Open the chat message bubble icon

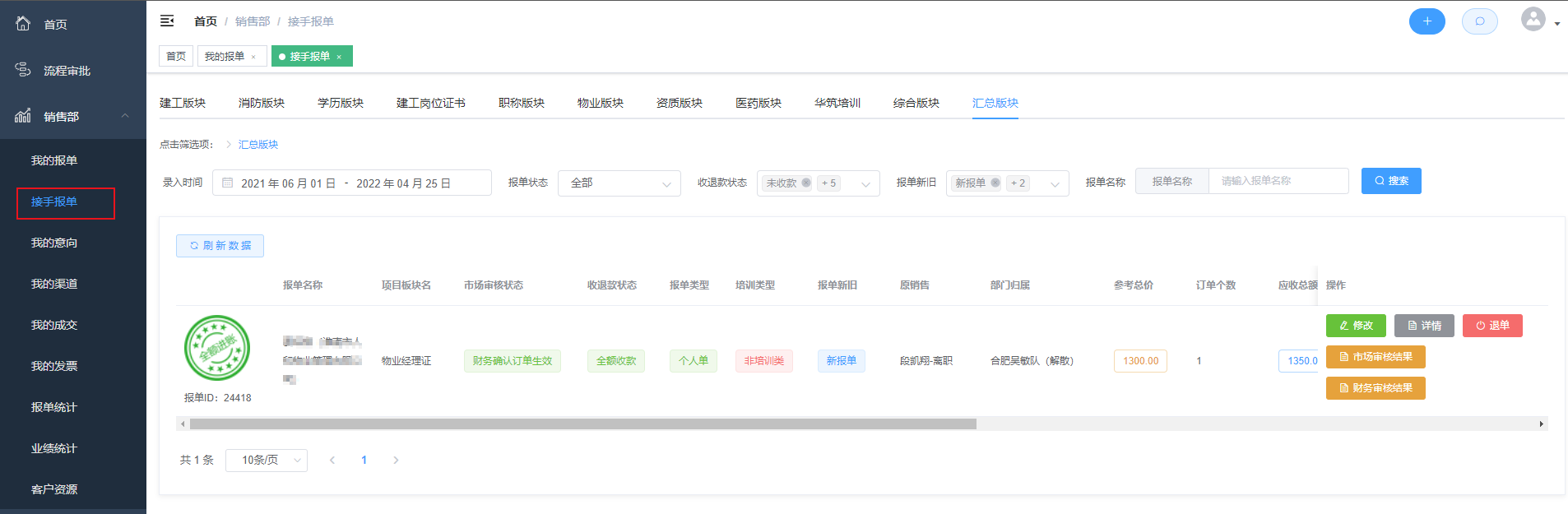[1479, 21]
